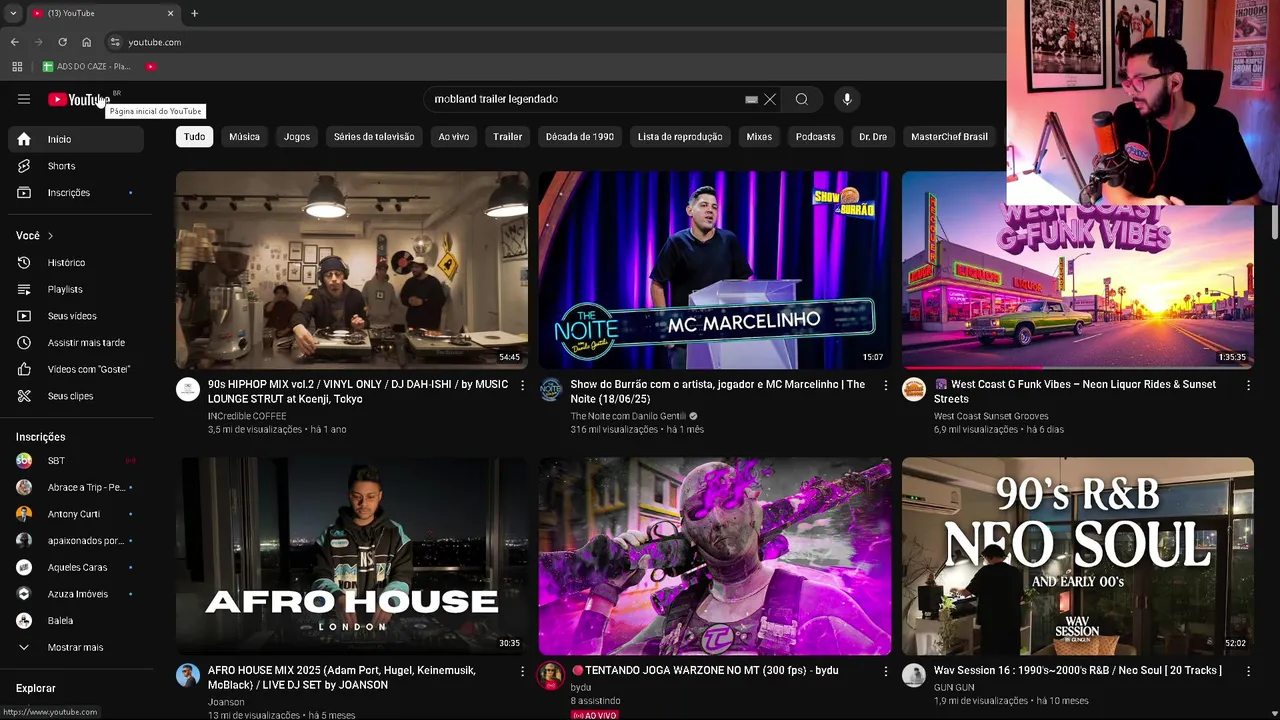
Task: Open Inscrições in the sidebar
Action: point(76,192)
